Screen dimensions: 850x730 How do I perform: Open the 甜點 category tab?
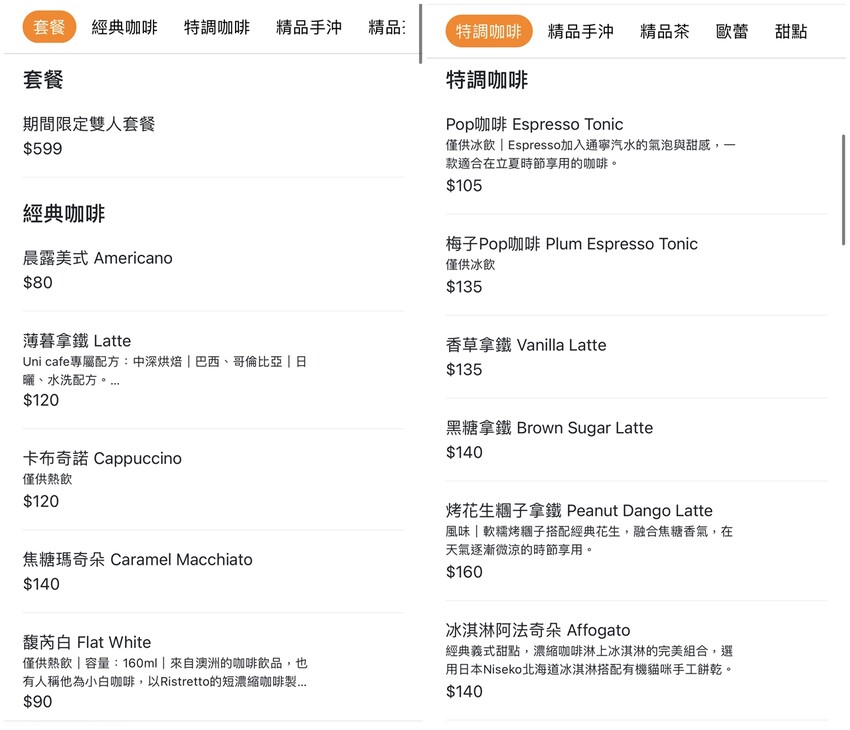pyautogui.click(x=790, y=31)
